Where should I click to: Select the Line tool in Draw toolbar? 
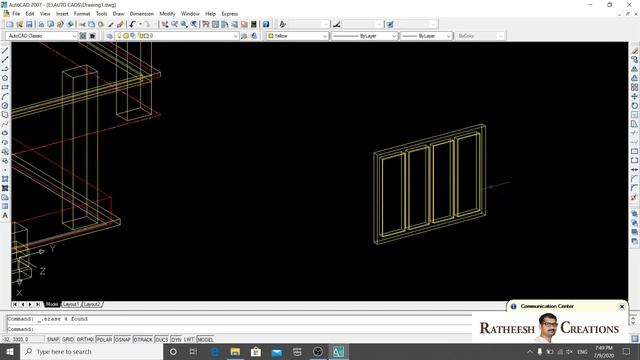pyautogui.click(x=5, y=51)
